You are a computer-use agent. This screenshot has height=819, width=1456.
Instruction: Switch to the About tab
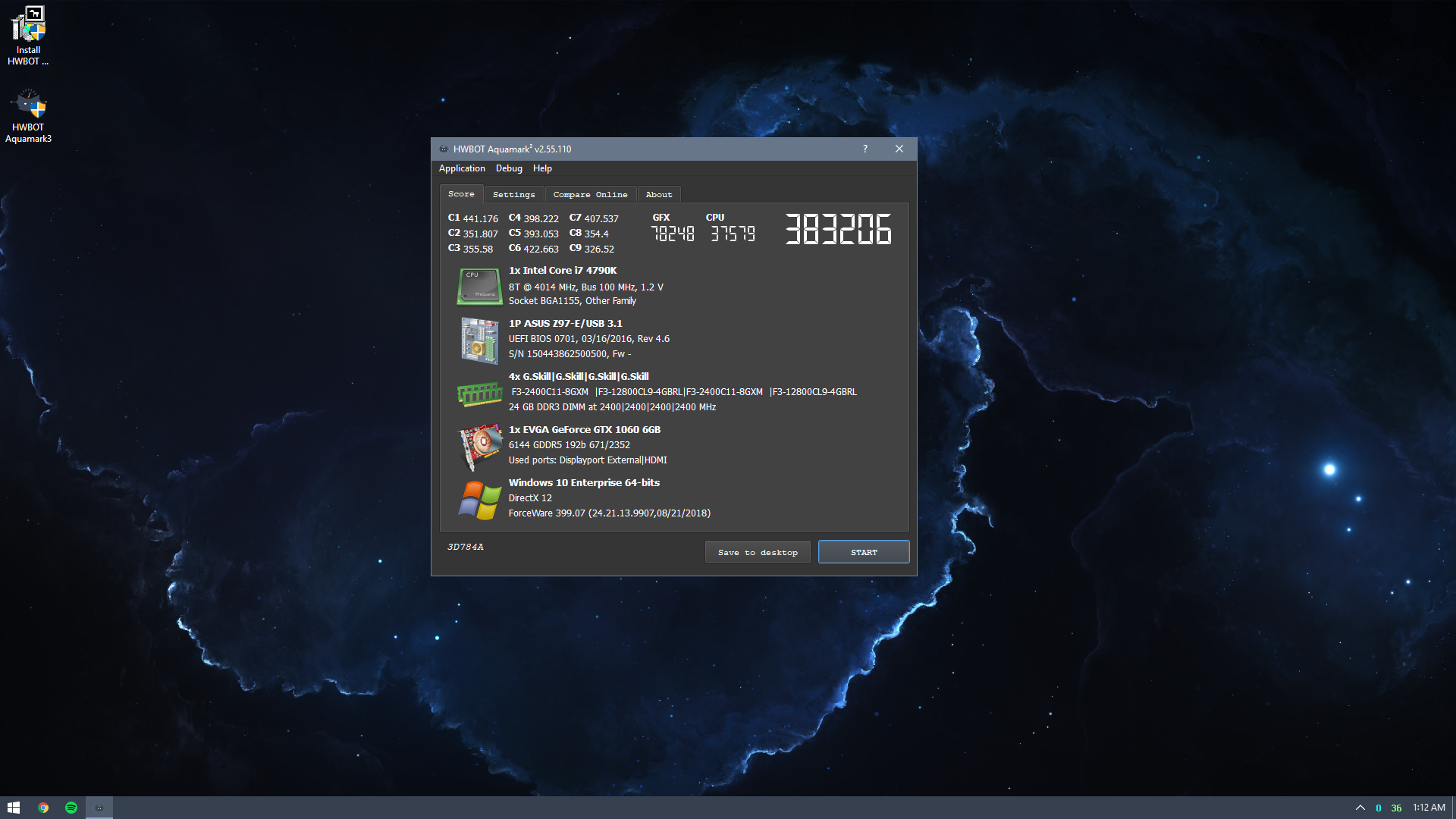[x=659, y=195]
